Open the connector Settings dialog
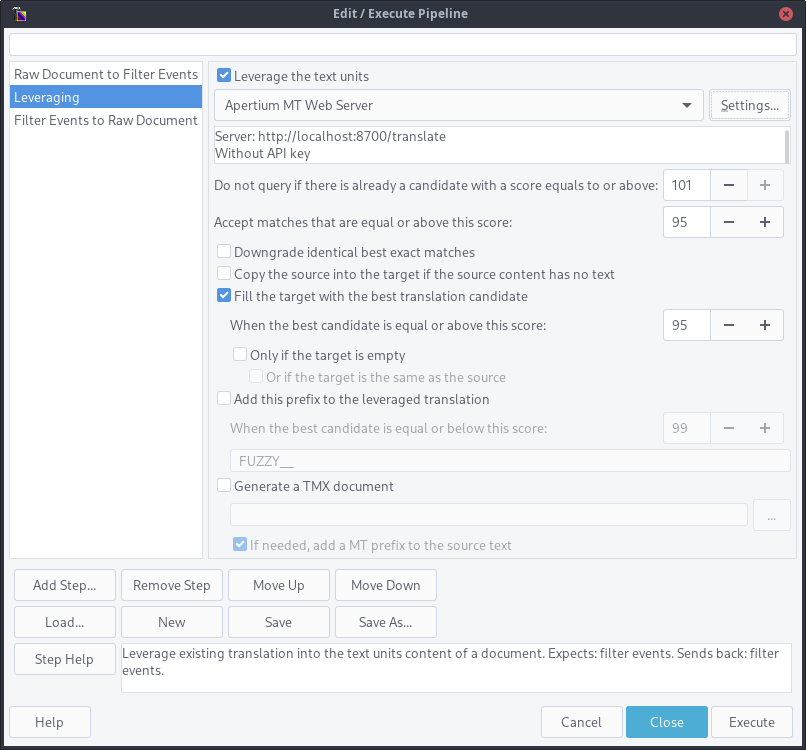The height and width of the screenshot is (750, 806). tap(749, 105)
